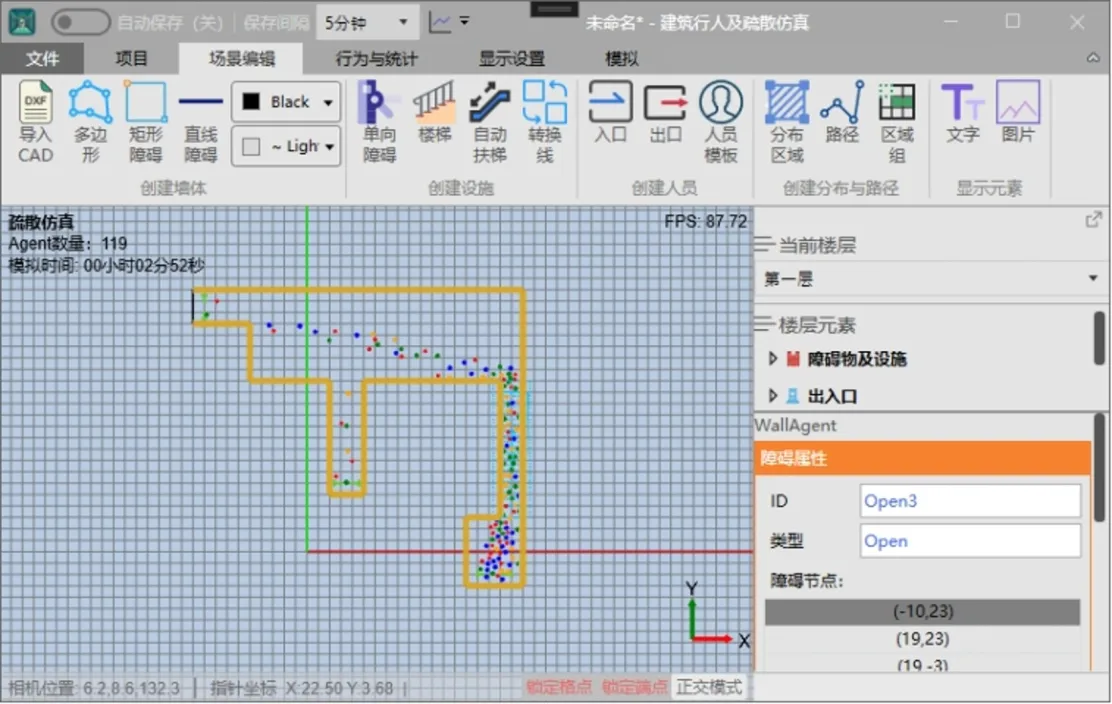Open the 第一层 floor dropdown

point(930,279)
